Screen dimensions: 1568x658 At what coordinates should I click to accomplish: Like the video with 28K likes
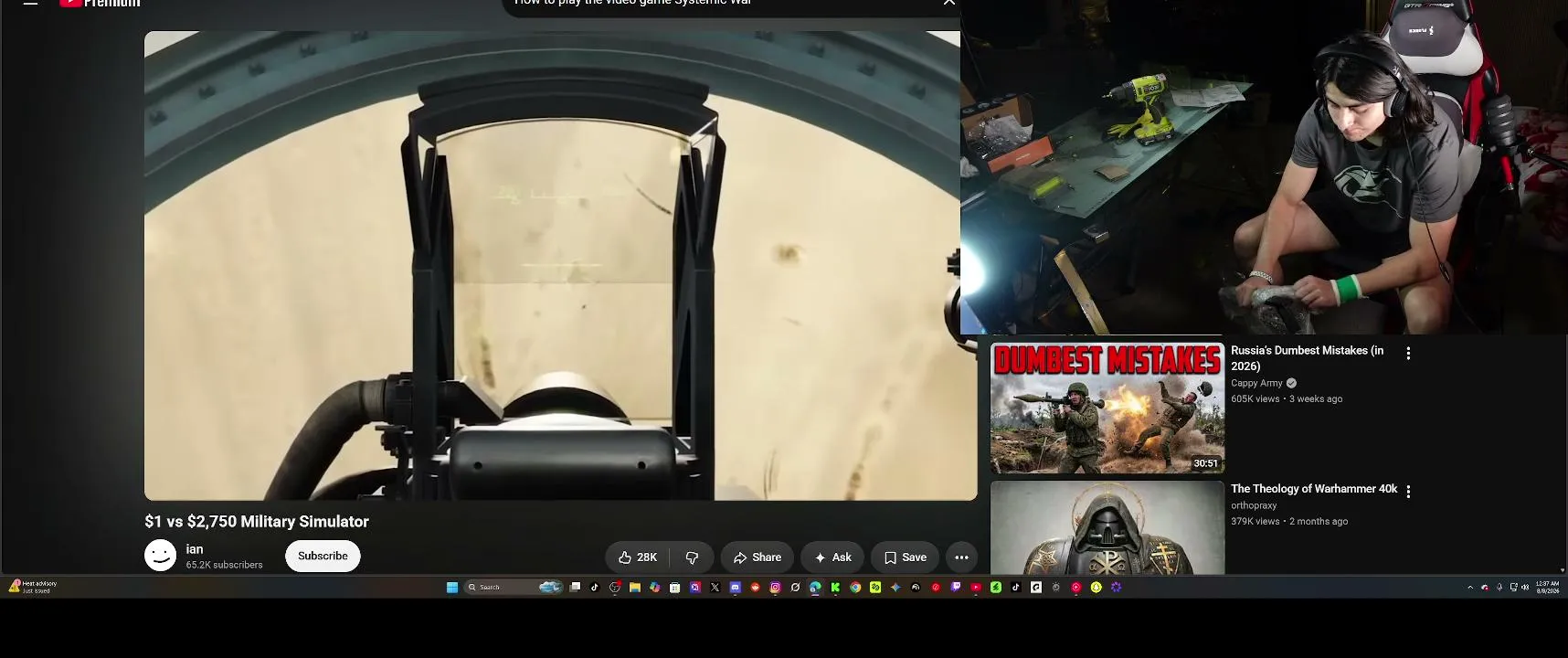click(x=638, y=557)
